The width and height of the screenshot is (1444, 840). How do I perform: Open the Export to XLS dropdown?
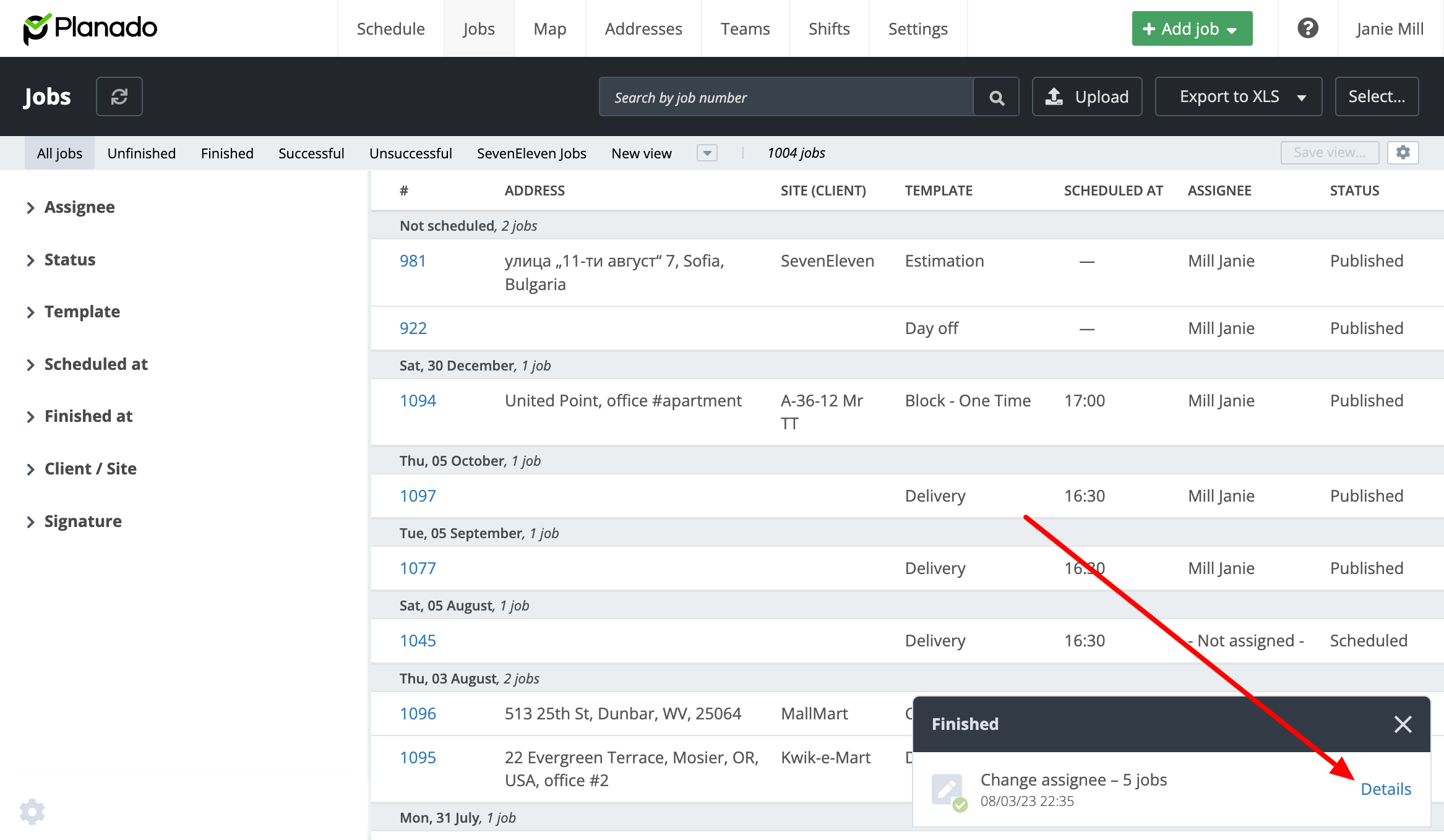pos(1238,97)
